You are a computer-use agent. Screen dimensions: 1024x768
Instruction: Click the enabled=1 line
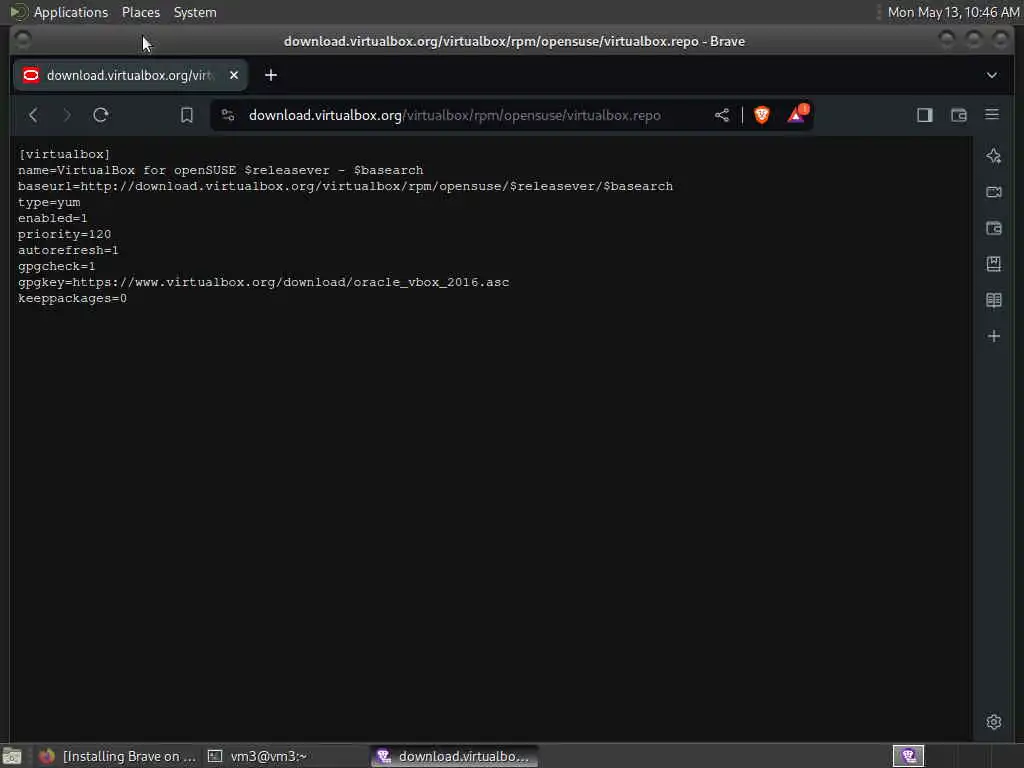point(53,218)
